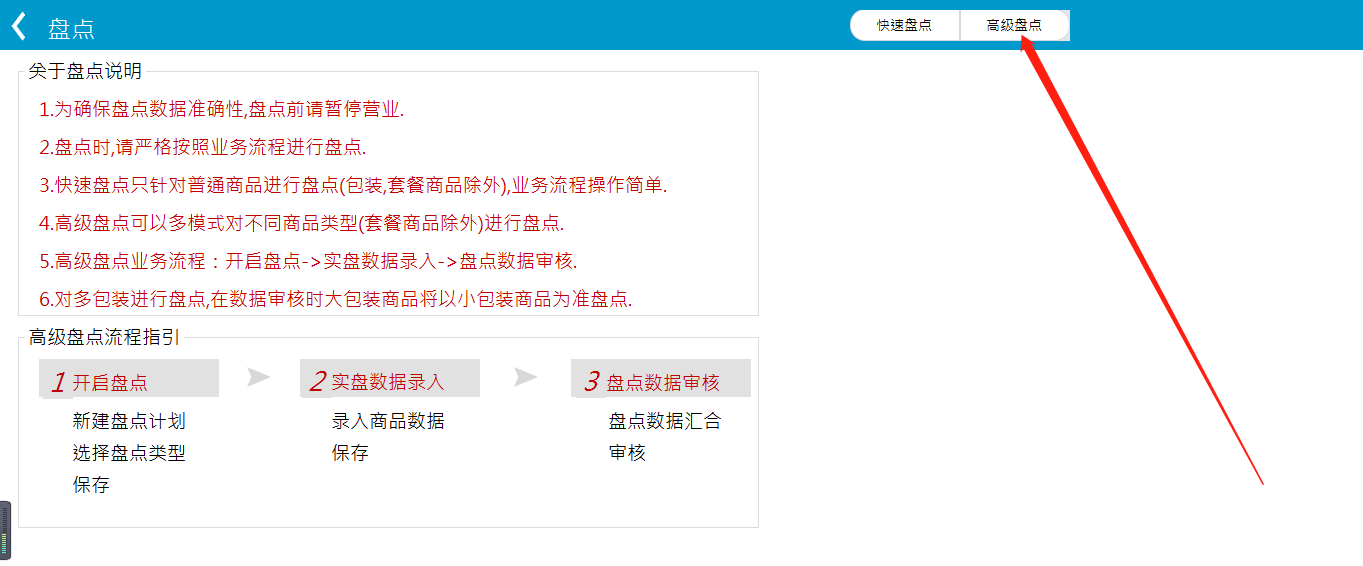Select step 3 盘点数据审核
The height and width of the screenshot is (566, 1363).
(x=661, y=380)
